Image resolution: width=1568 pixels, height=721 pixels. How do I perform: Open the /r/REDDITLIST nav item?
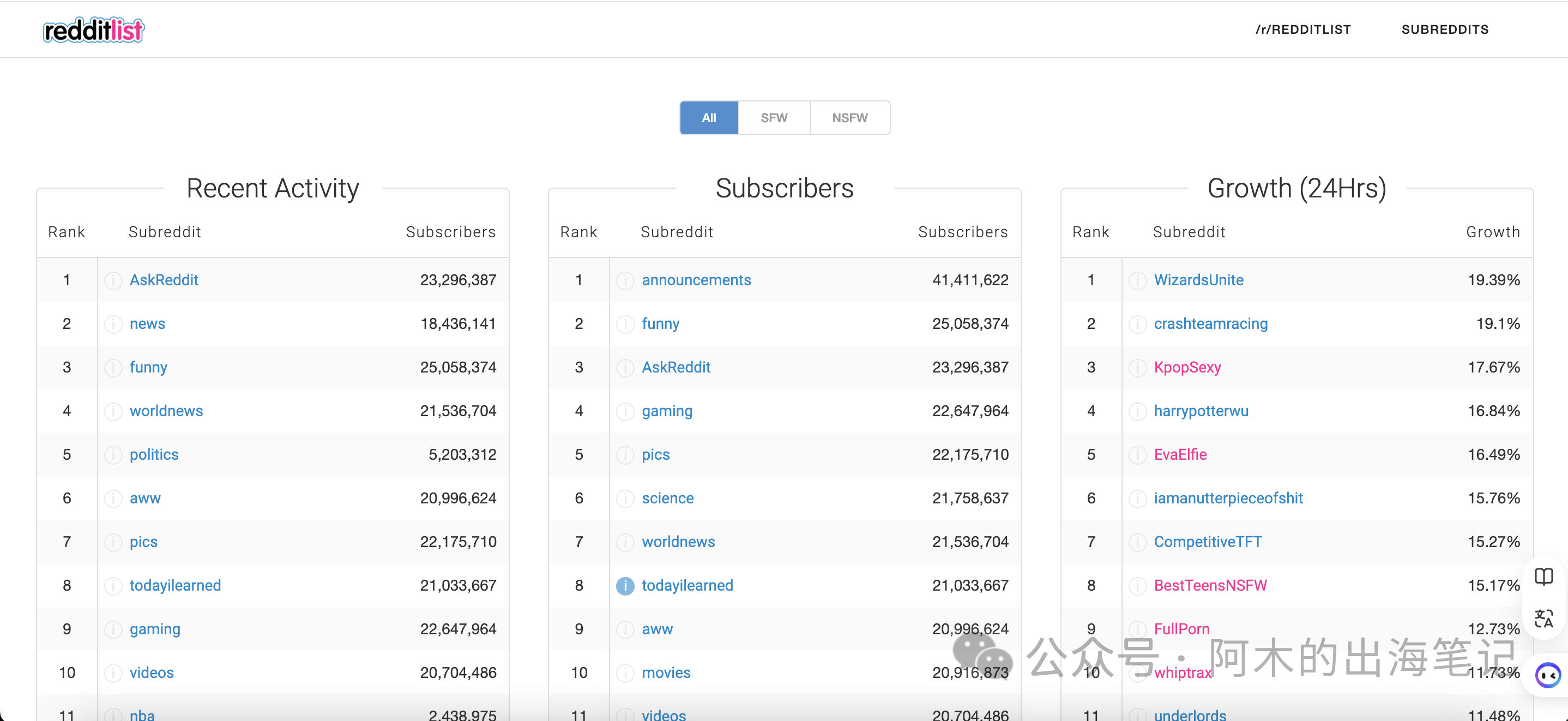coord(1302,29)
